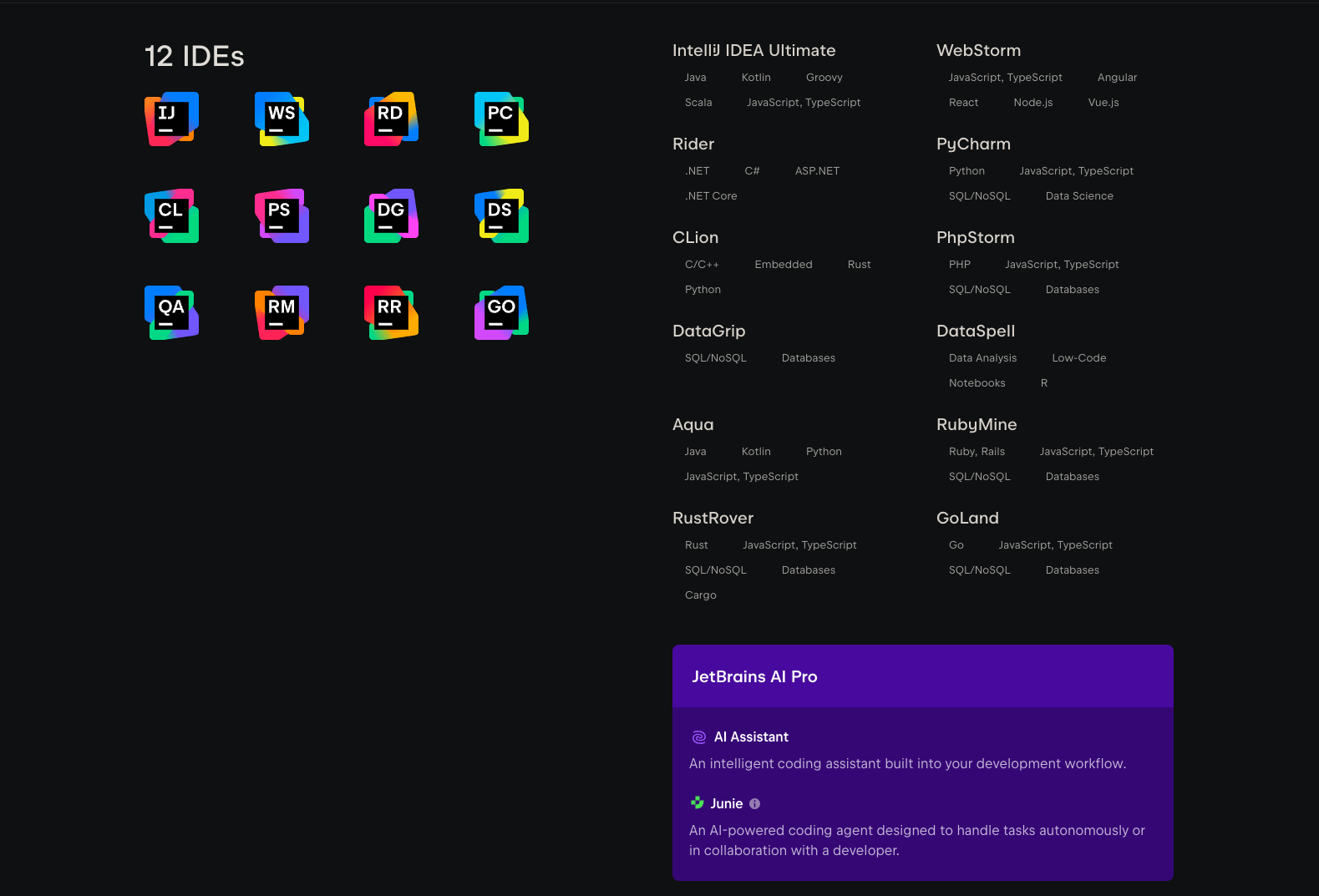Click the 12 IDEs heading
Image resolution: width=1319 pixels, height=896 pixels.
(x=194, y=57)
